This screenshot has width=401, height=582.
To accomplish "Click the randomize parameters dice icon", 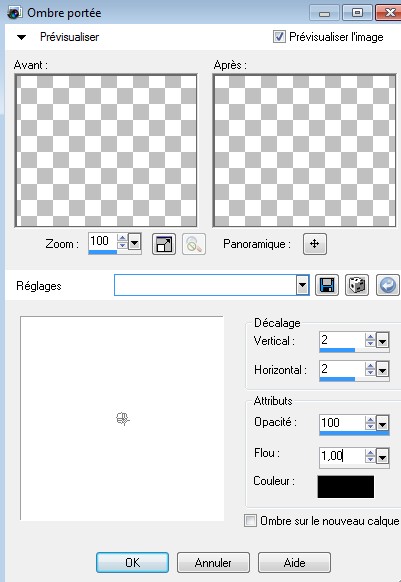I will [357, 285].
